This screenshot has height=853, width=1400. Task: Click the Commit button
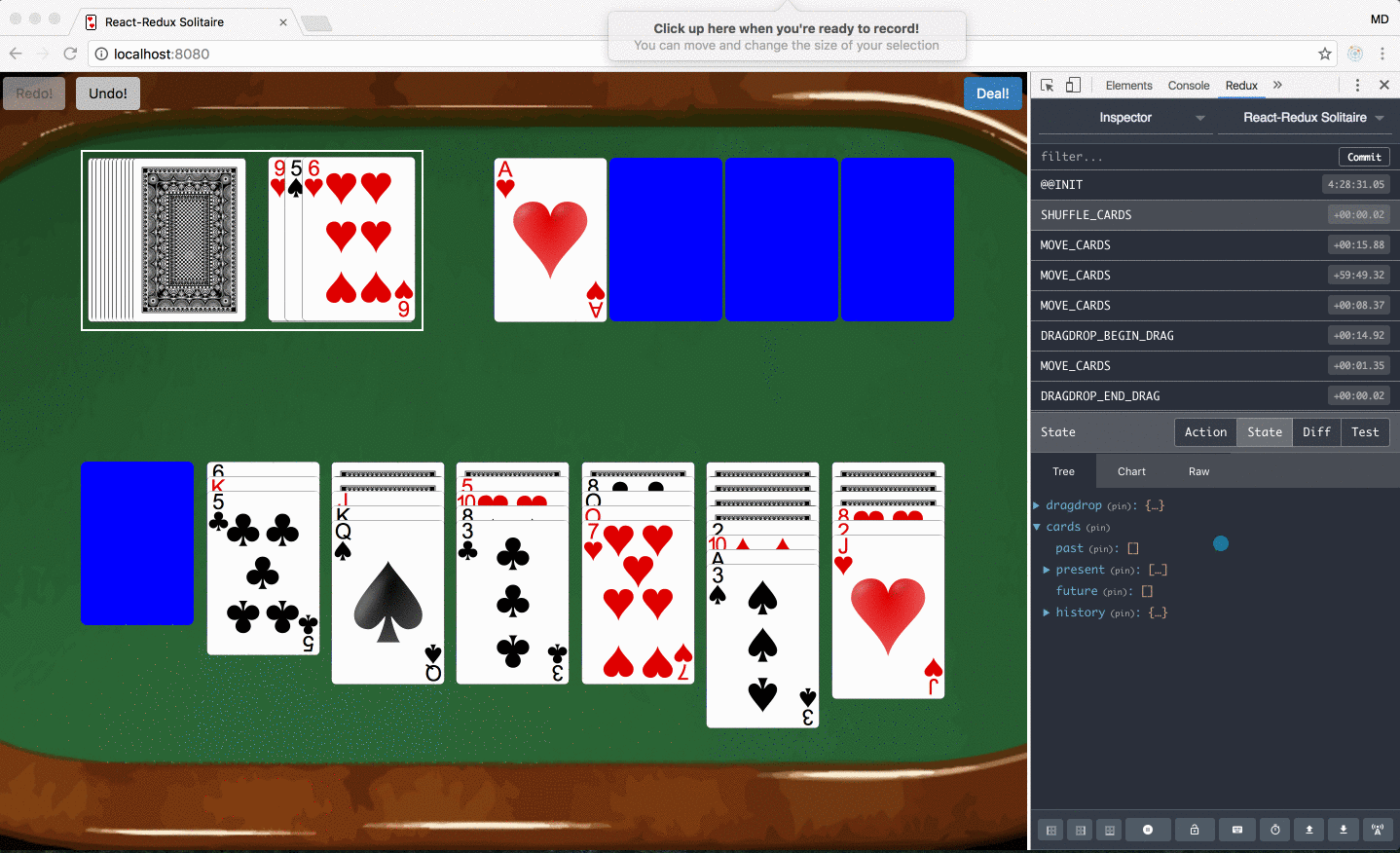[x=1364, y=157]
